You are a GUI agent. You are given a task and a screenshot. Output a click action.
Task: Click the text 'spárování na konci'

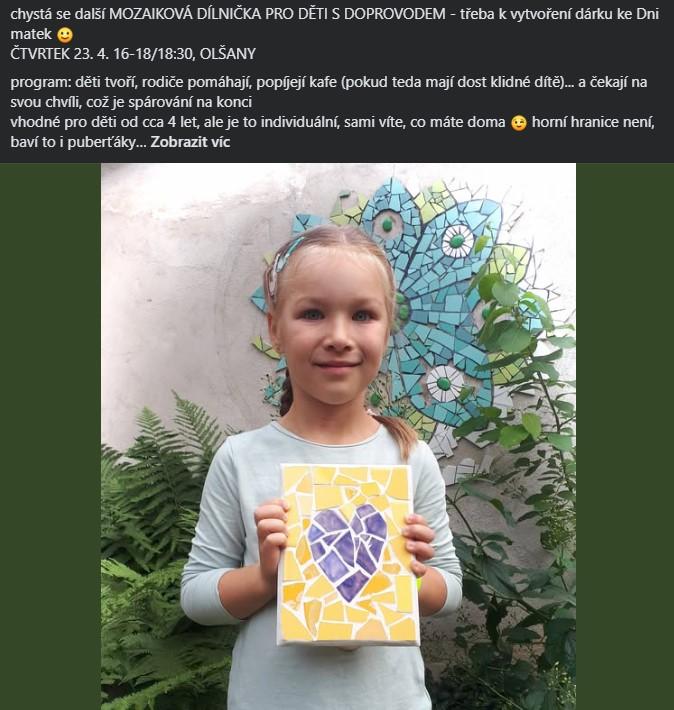[190, 102]
